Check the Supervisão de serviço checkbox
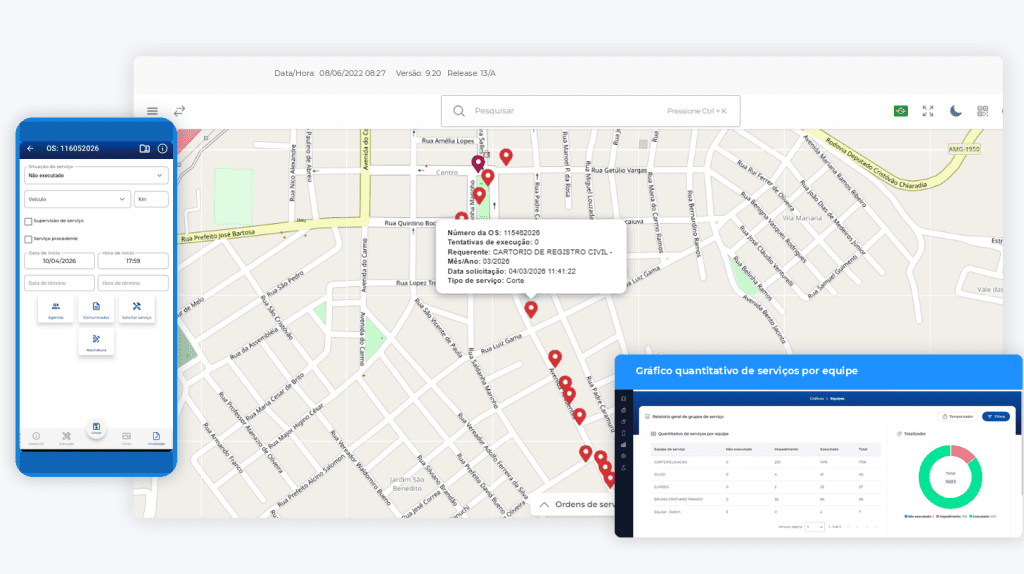 [x=28, y=221]
